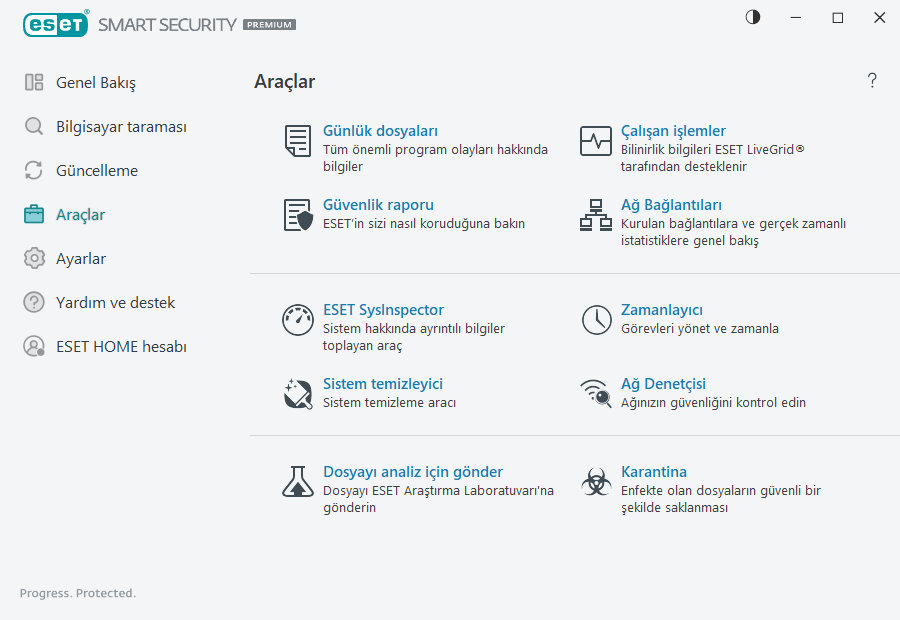This screenshot has height=620, width=900.
Task: Click the Güncelleme sidebar icon
Action: coord(33,170)
